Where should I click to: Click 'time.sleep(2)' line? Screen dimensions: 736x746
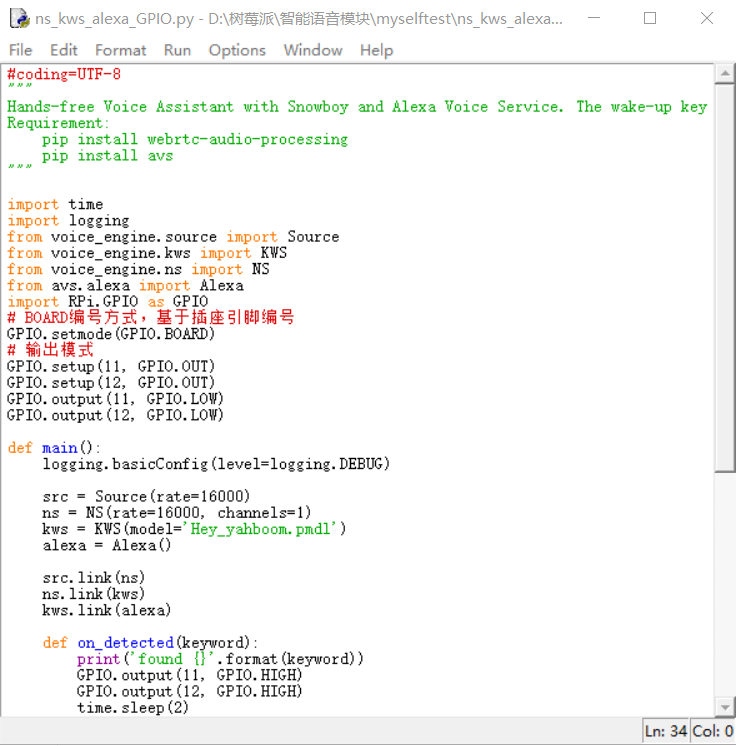pyautogui.click(x=133, y=707)
